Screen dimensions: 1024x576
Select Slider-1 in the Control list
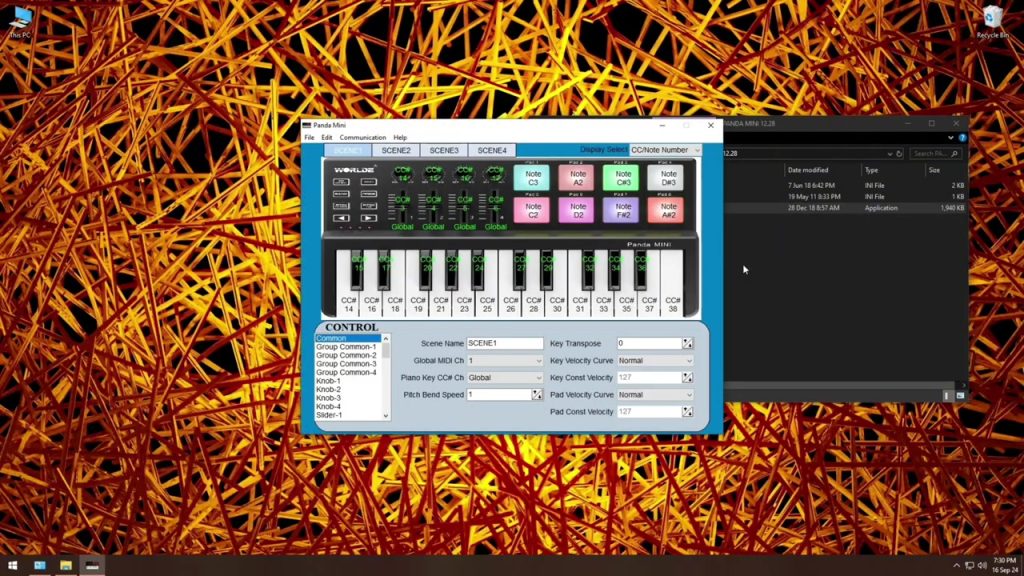pos(347,415)
